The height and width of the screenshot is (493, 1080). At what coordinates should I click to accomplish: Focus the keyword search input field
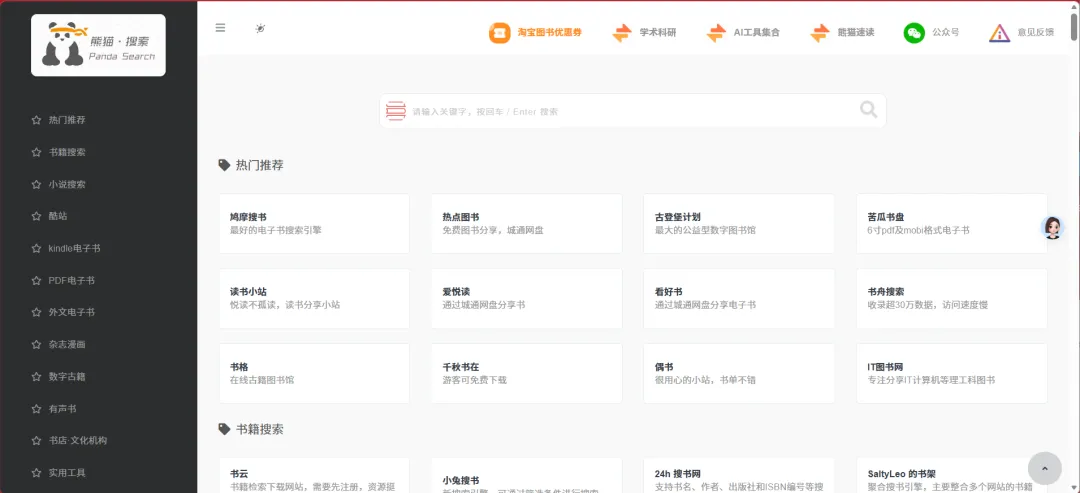coord(632,111)
